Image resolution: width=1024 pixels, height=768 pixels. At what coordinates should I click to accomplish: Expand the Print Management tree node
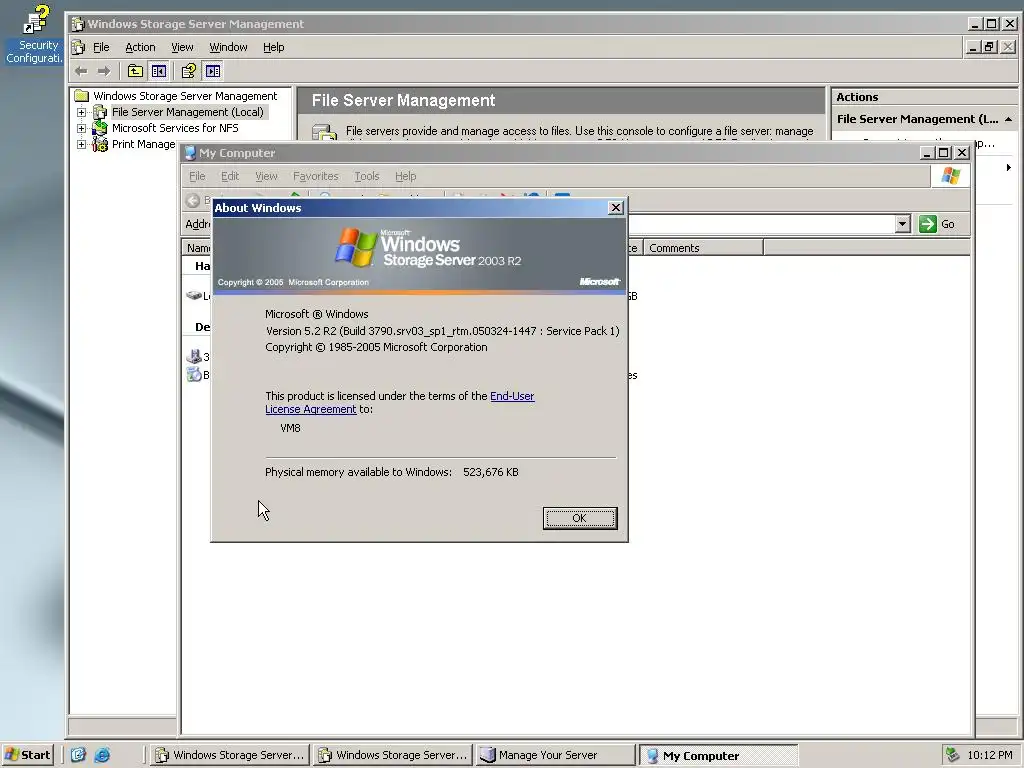click(82, 144)
